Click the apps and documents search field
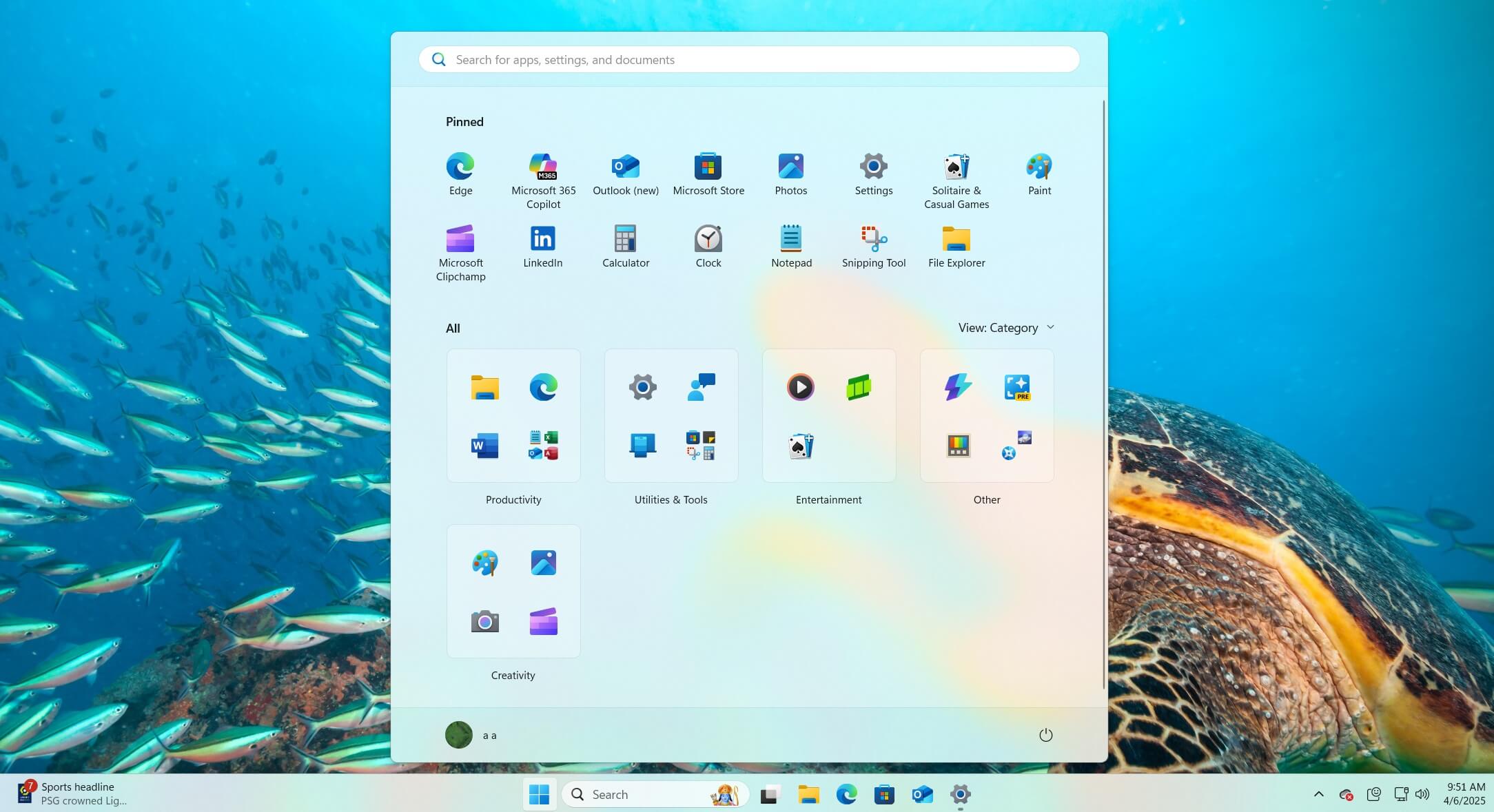This screenshot has width=1494, height=812. (748, 59)
